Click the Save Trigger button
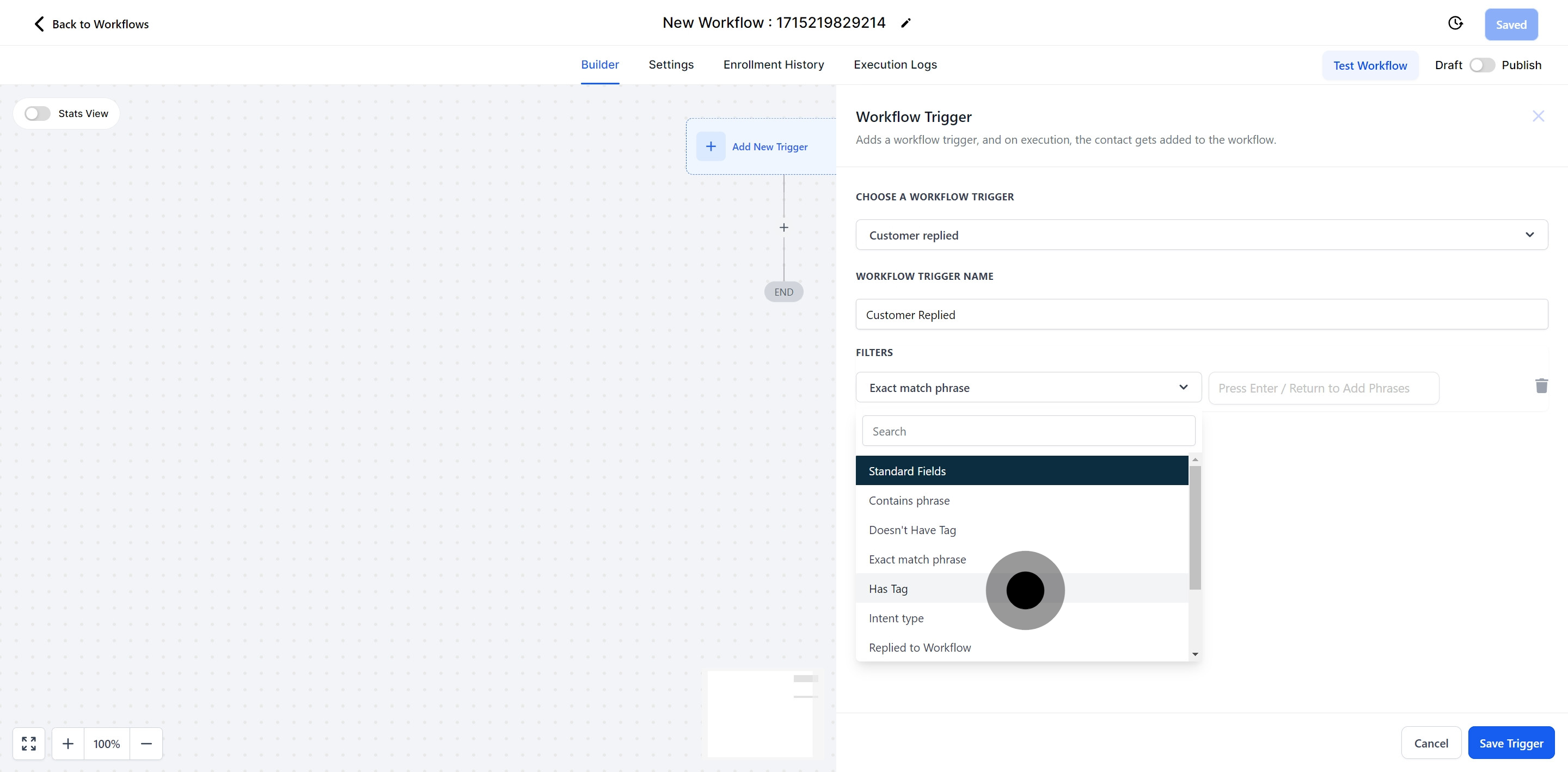The width and height of the screenshot is (1568, 772). [x=1511, y=743]
